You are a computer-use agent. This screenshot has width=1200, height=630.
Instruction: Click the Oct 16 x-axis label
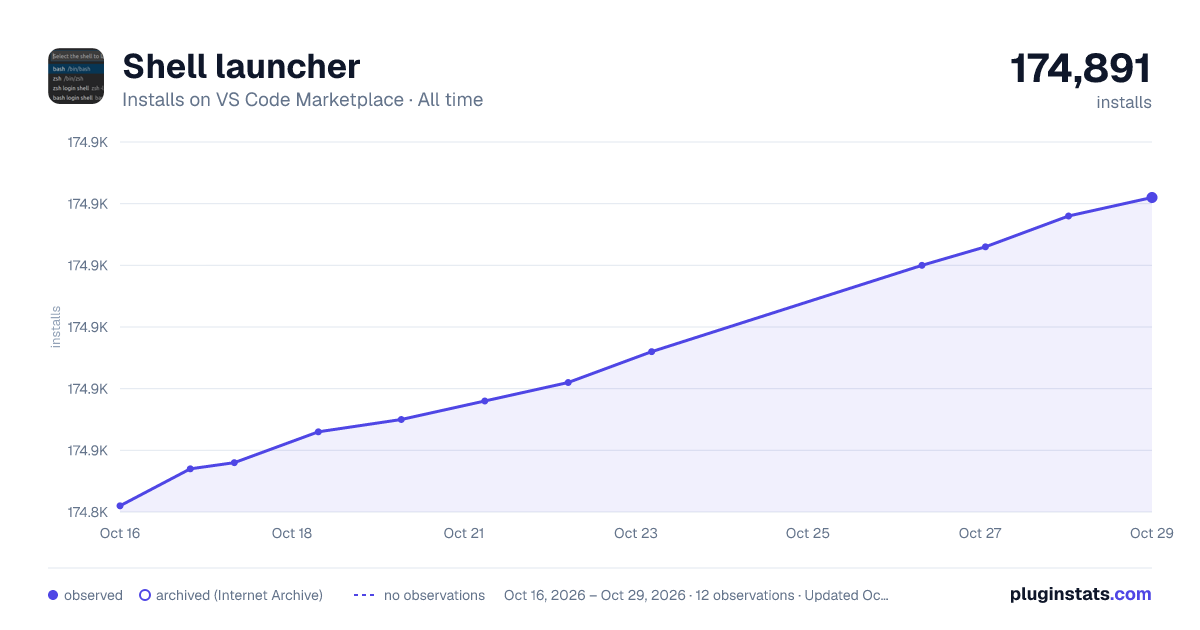(x=120, y=533)
